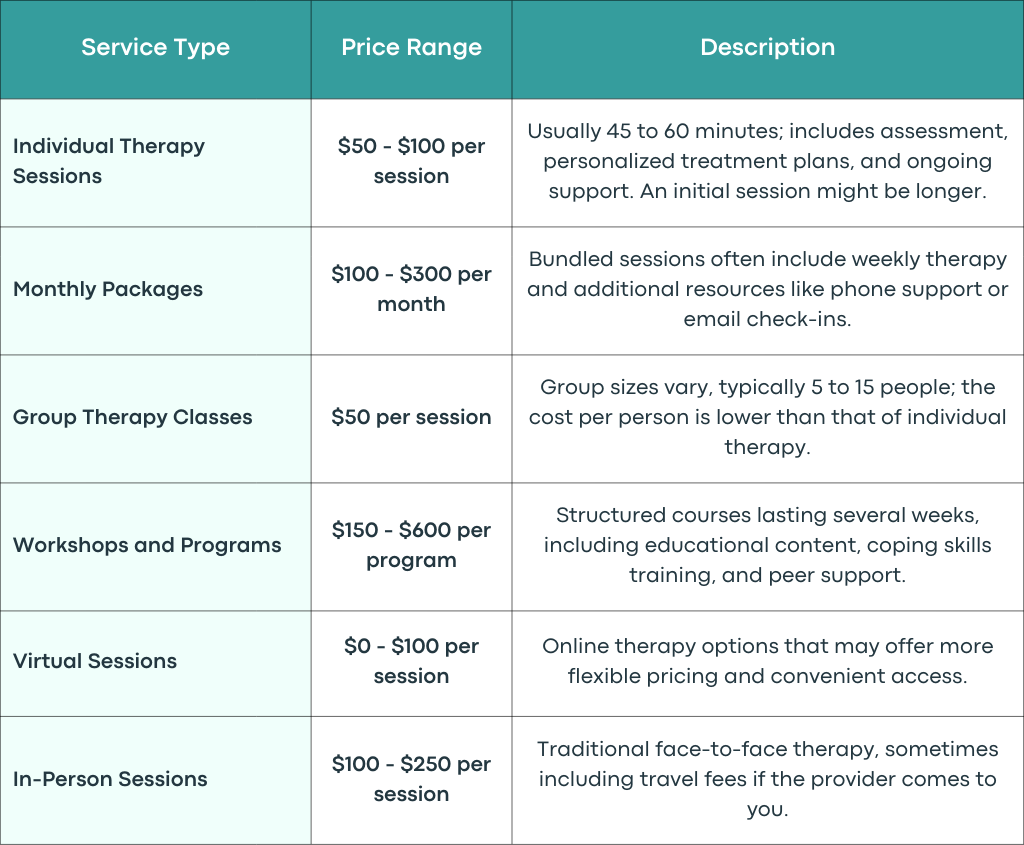This screenshot has width=1024, height=845.
Task: Select the Virtual Sessions row label
Action: click(x=95, y=661)
